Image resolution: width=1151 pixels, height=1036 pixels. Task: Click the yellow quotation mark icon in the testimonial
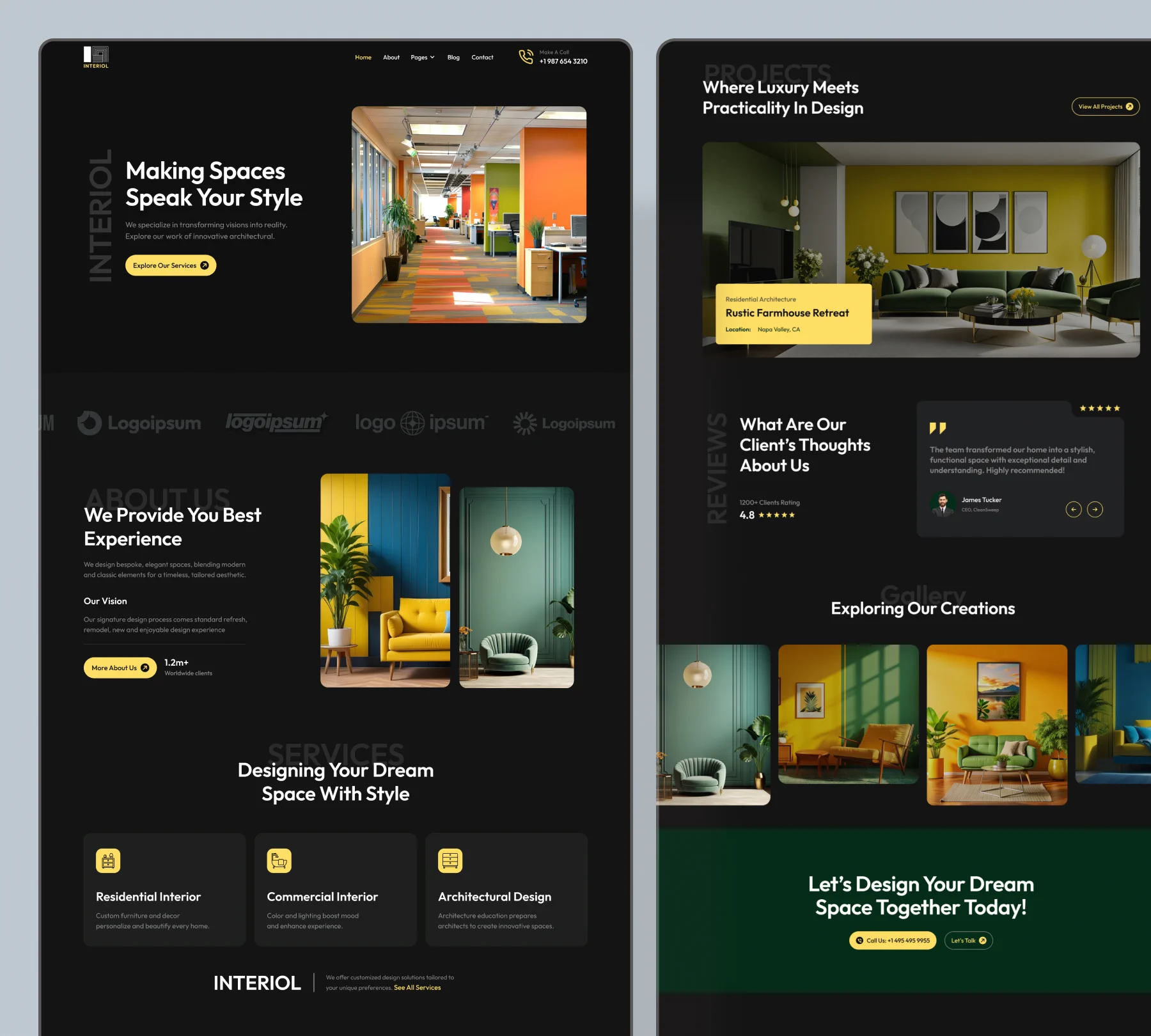(937, 428)
